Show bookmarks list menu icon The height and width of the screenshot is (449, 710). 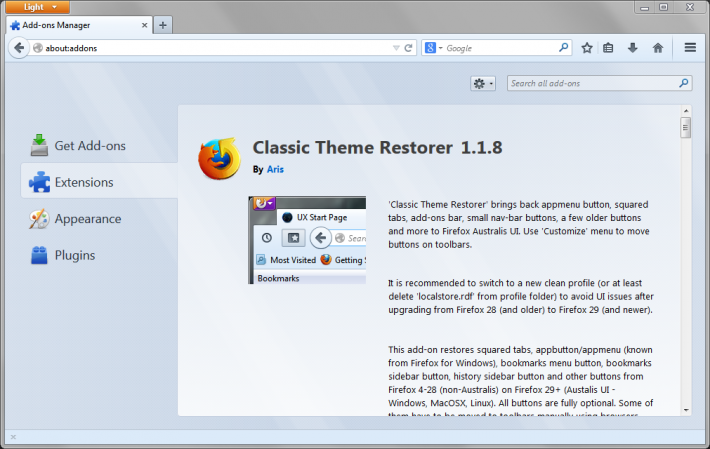(608, 48)
